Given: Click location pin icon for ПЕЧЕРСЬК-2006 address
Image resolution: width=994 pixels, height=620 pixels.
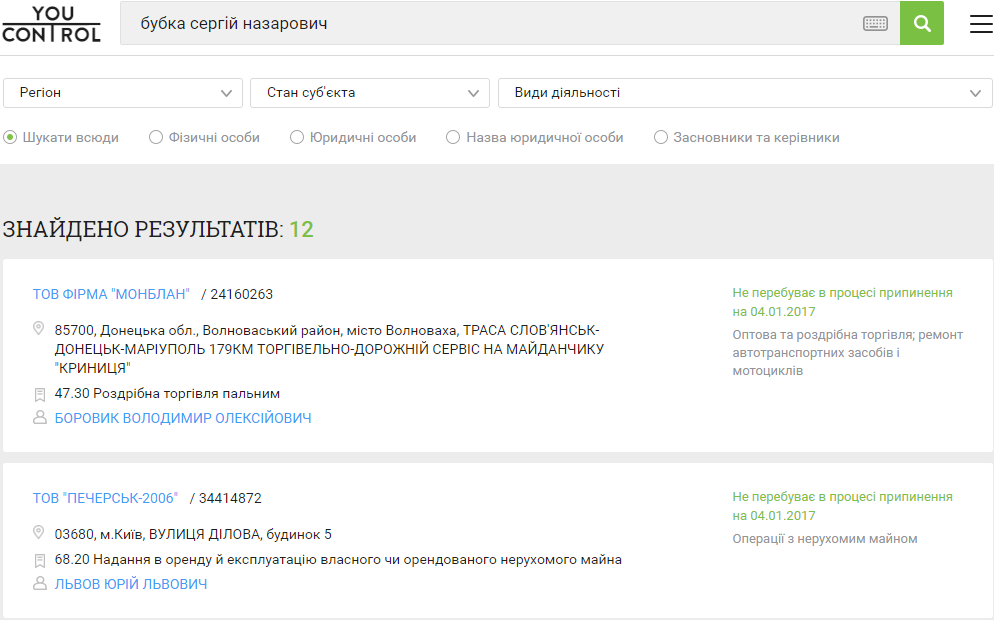Looking at the screenshot, I should (40, 533).
